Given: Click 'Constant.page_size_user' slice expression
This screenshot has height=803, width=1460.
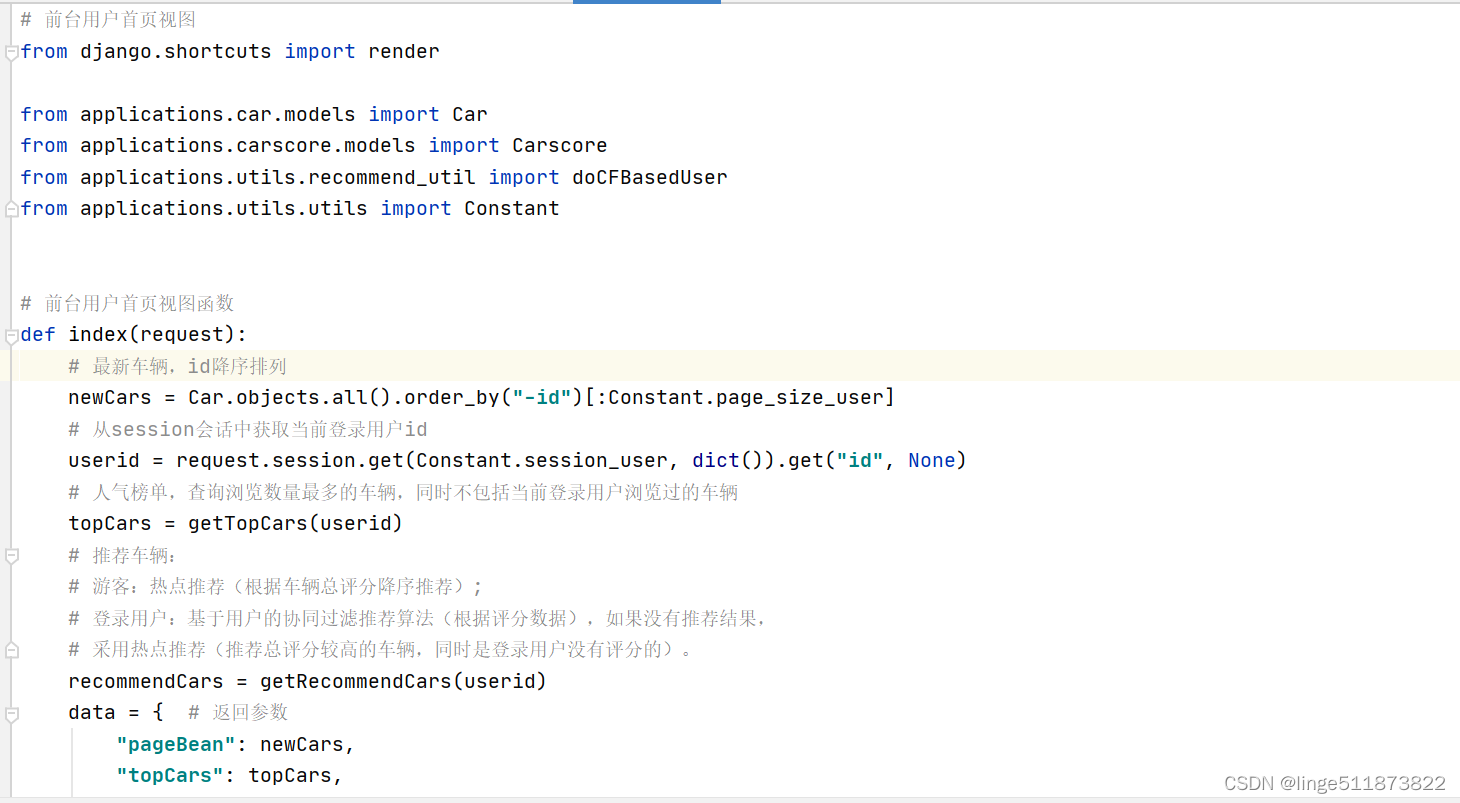Looking at the screenshot, I should pos(746,397).
